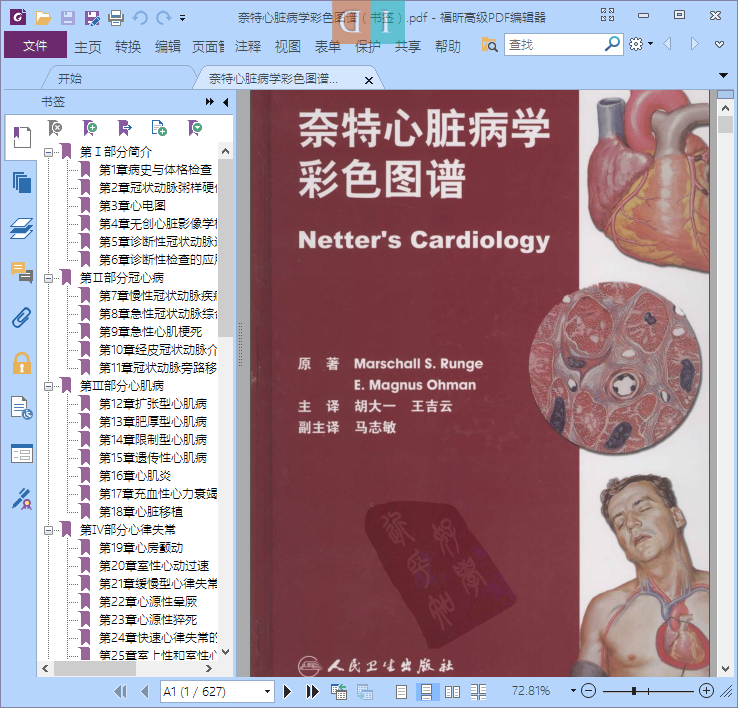
Task: Click the zoom slider handle
Action: 634,691
